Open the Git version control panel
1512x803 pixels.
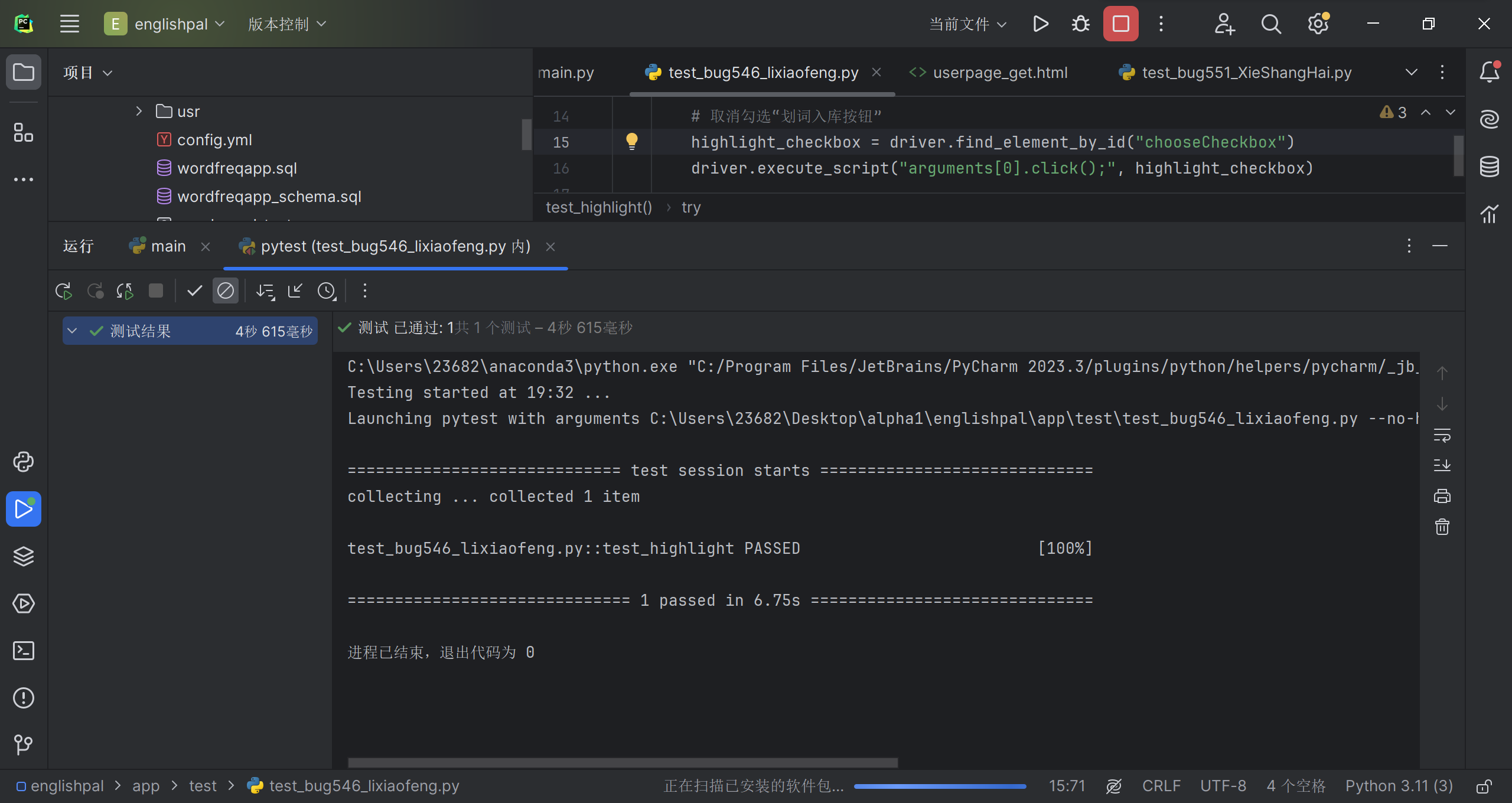24,744
